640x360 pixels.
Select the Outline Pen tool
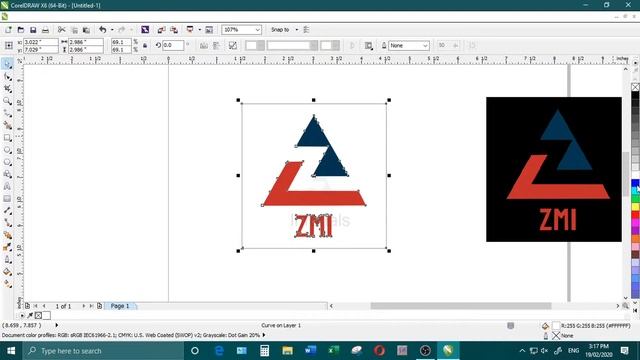[x=7, y=260]
